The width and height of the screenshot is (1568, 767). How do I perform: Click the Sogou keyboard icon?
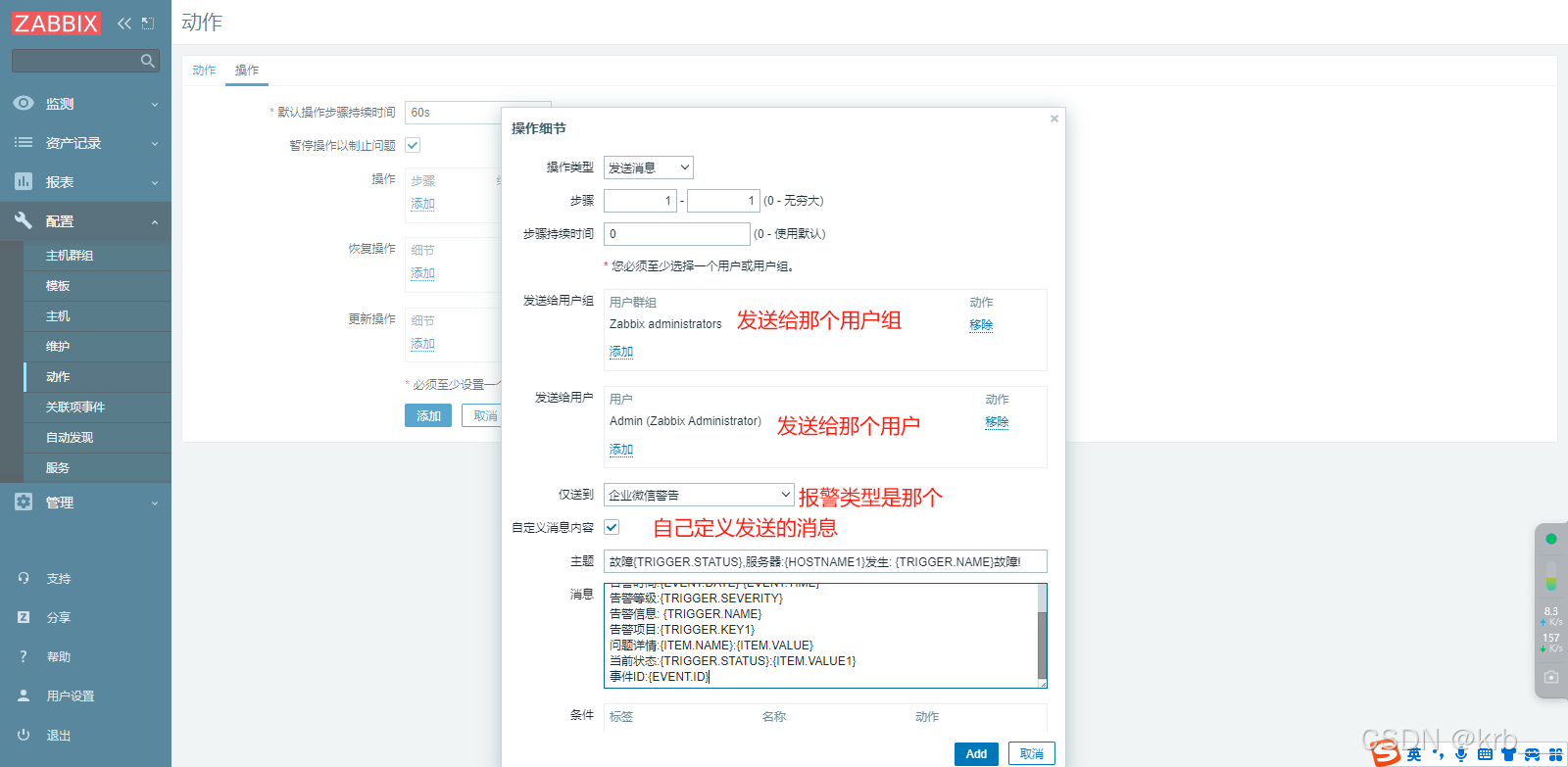click(1485, 754)
